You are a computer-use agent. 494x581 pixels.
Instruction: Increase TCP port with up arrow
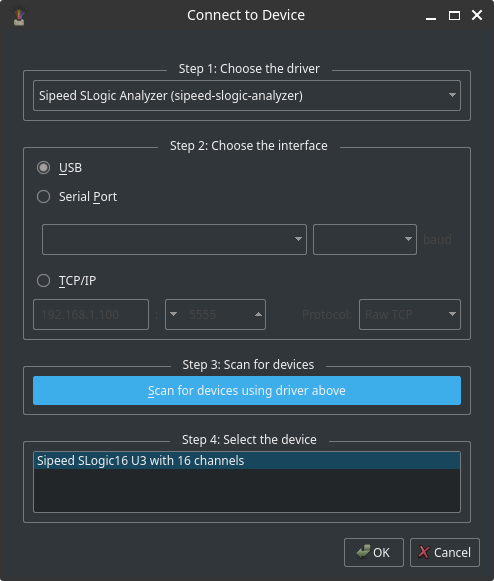[258, 315]
